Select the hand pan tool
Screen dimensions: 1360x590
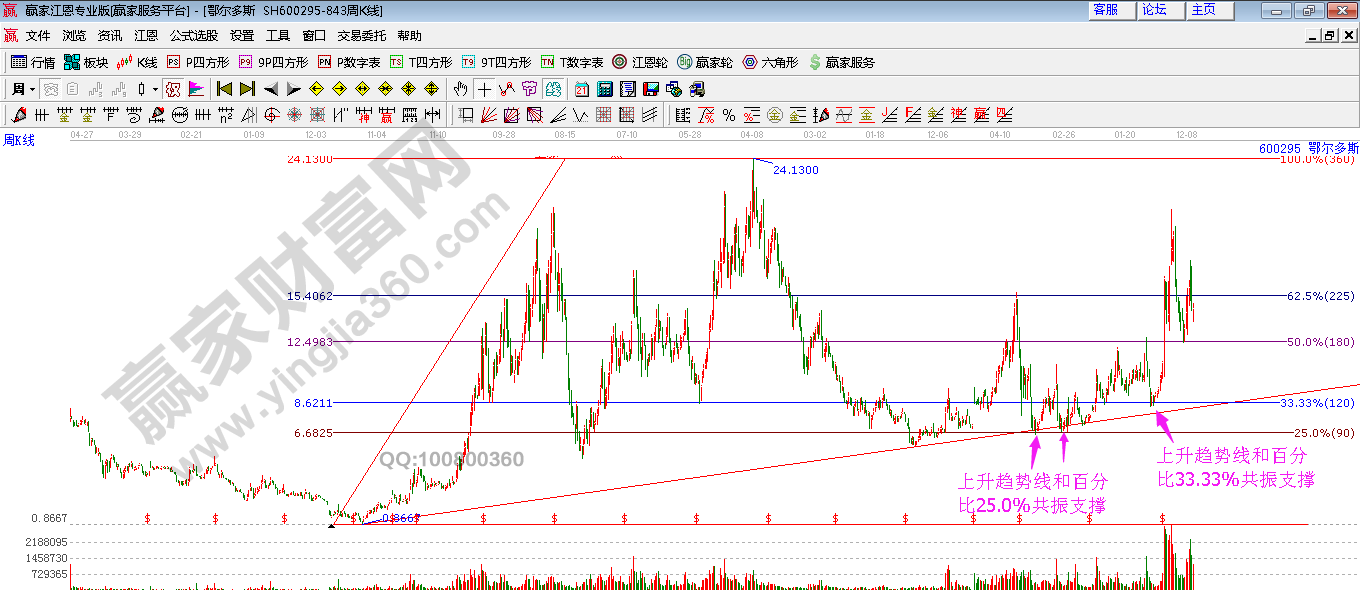pyautogui.click(x=460, y=89)
